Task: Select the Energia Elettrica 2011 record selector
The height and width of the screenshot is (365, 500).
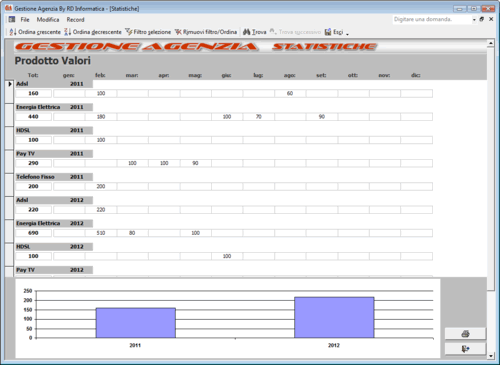Action: (9, 114)
